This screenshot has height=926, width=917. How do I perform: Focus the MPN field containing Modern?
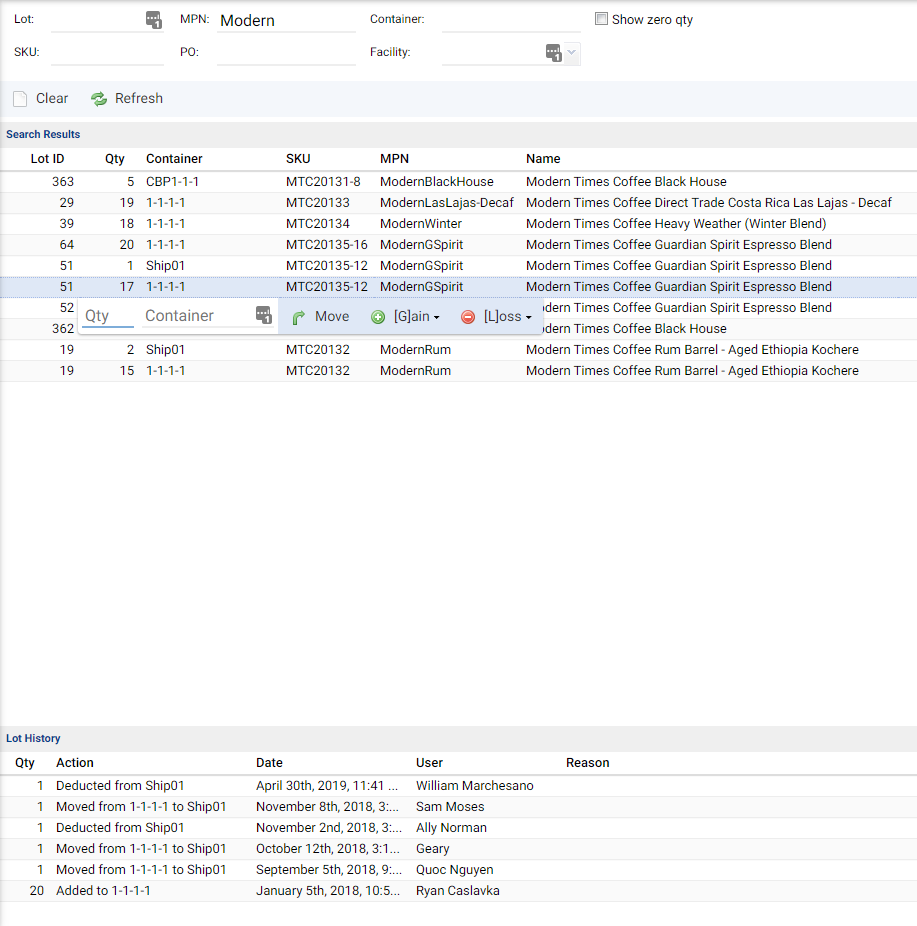tap(286, 21)
